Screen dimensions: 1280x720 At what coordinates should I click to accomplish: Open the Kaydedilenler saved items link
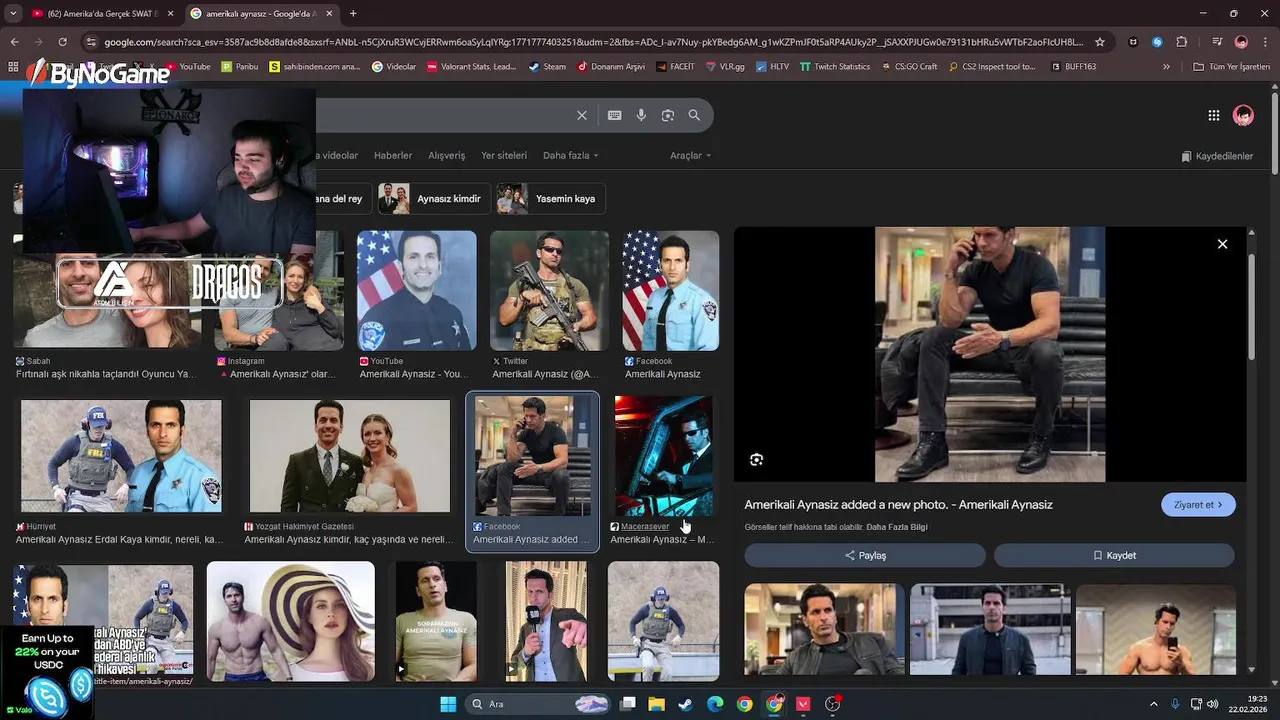[x=1217, y=156]
